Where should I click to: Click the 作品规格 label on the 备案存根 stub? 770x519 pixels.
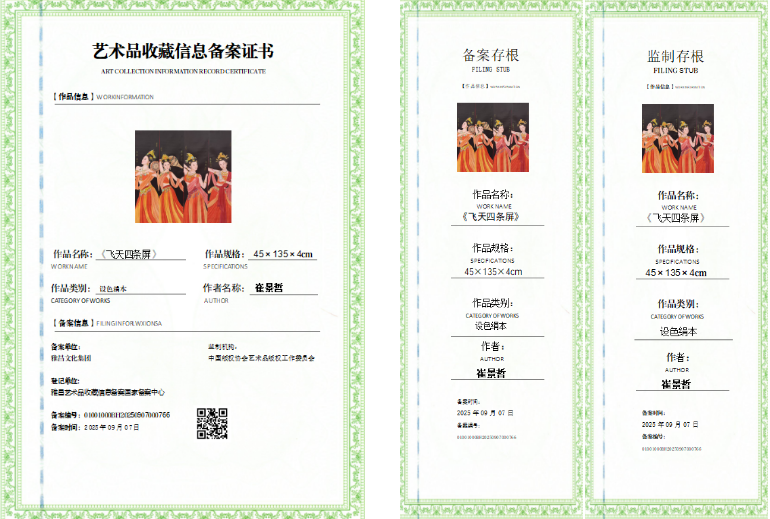click(493, 248)
